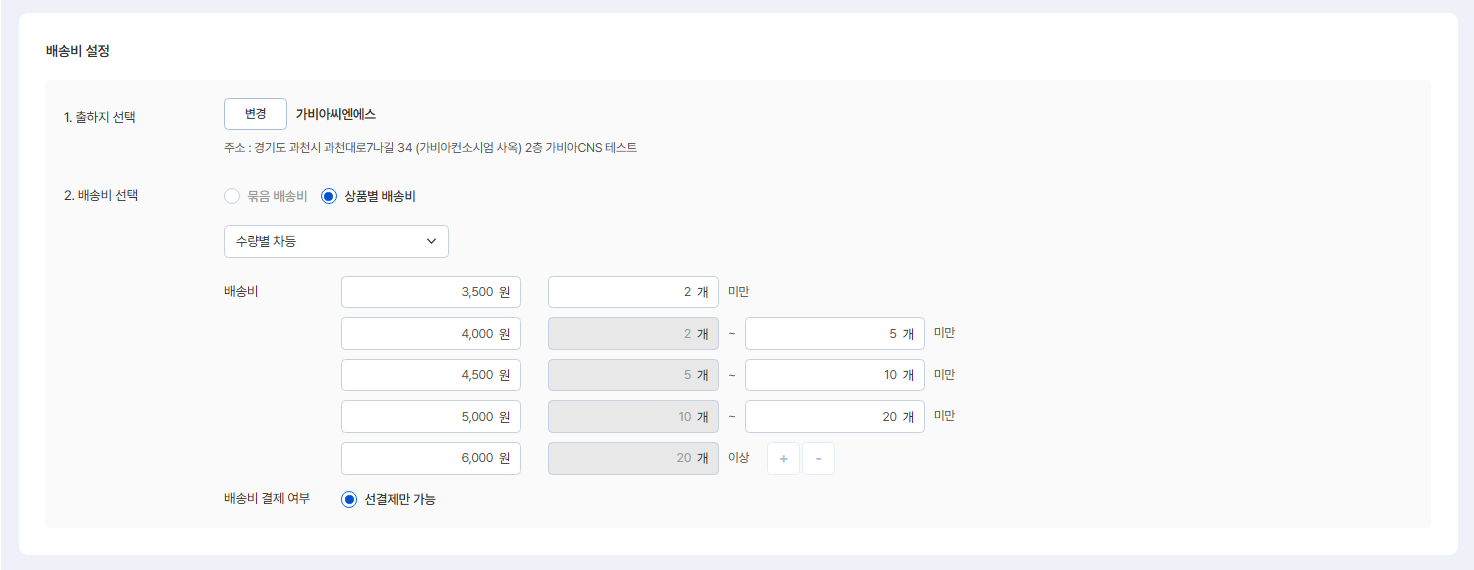Click the 5,000 원 shipping fee field
The image size is (1474, 570).
pos(430,417)
